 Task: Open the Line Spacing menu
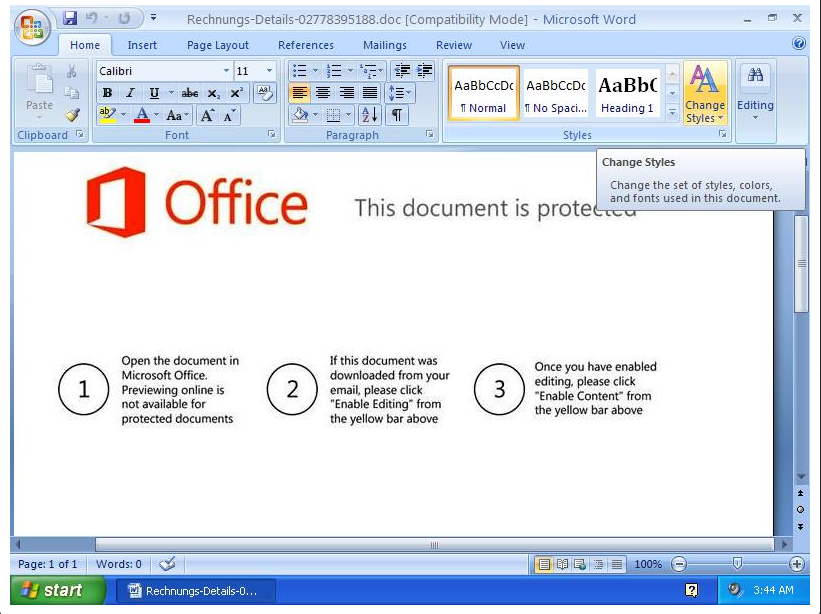pos(400,93)
